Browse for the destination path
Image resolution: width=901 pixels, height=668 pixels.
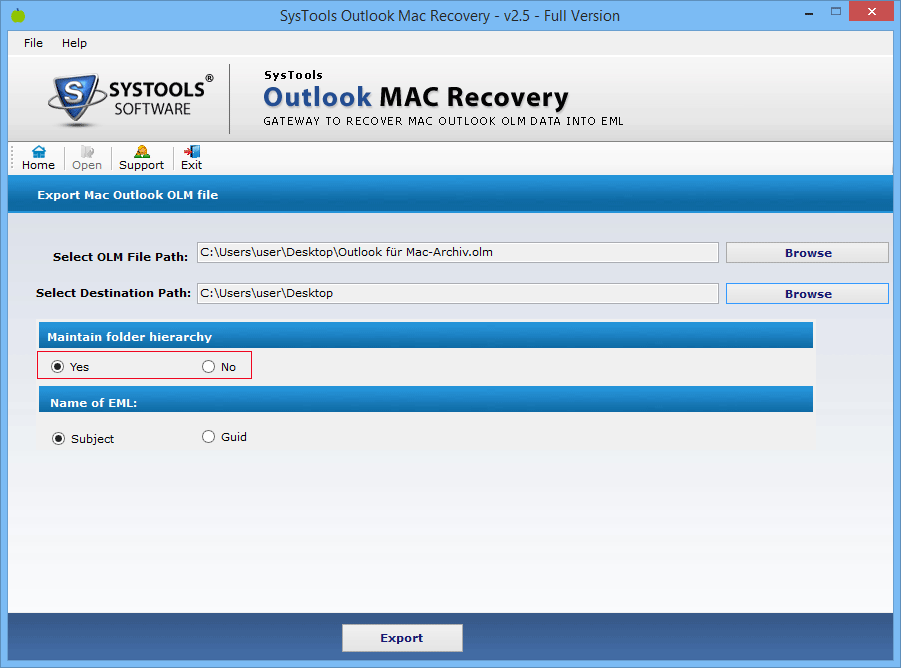pos(807,294)
